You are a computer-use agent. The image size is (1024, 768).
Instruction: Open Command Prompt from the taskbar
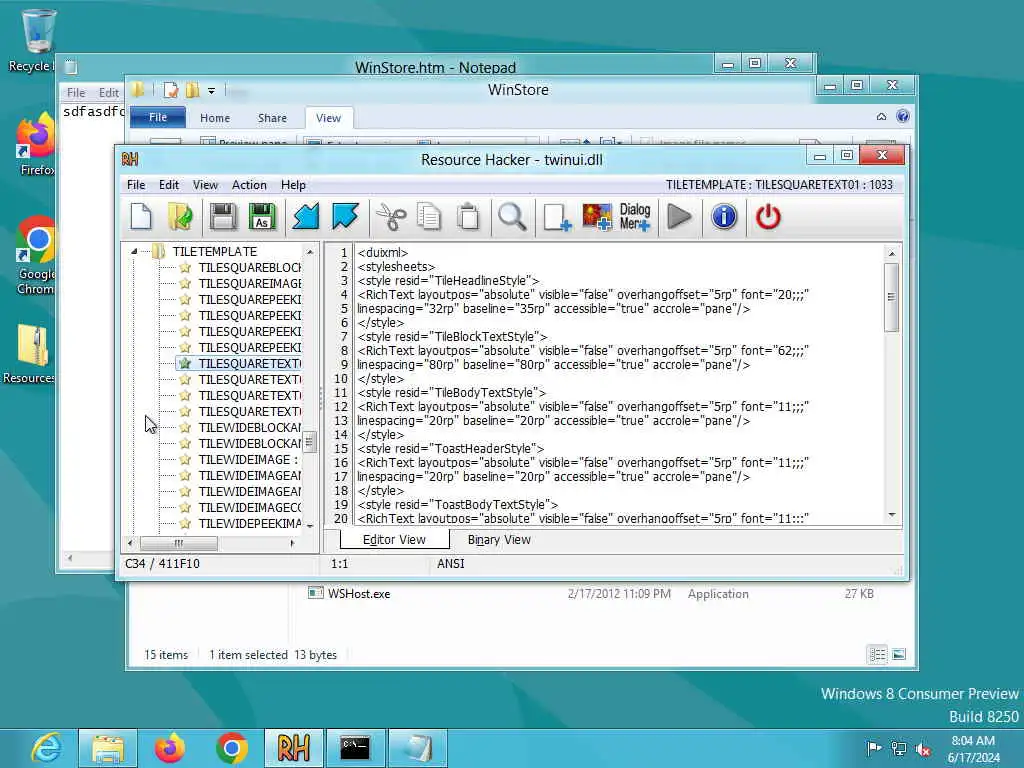[355, 748]
